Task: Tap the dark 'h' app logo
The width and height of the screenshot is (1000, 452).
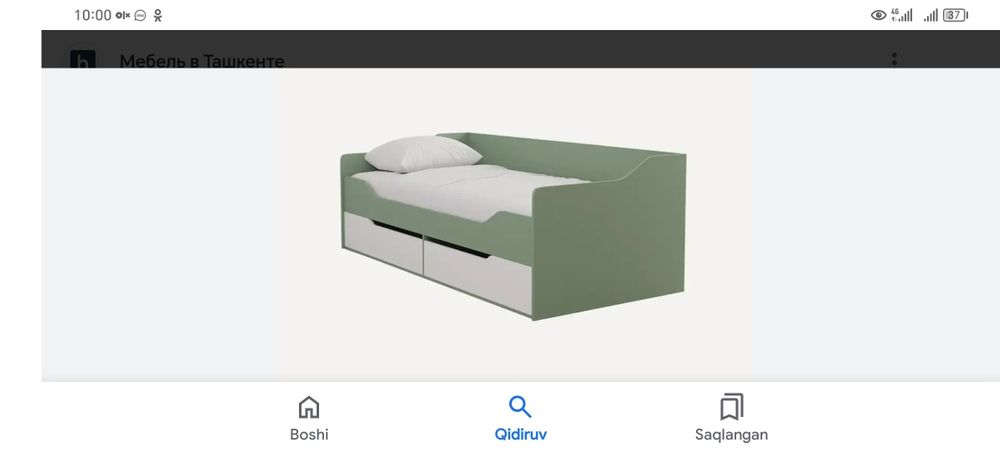Action: pos(83,59)
